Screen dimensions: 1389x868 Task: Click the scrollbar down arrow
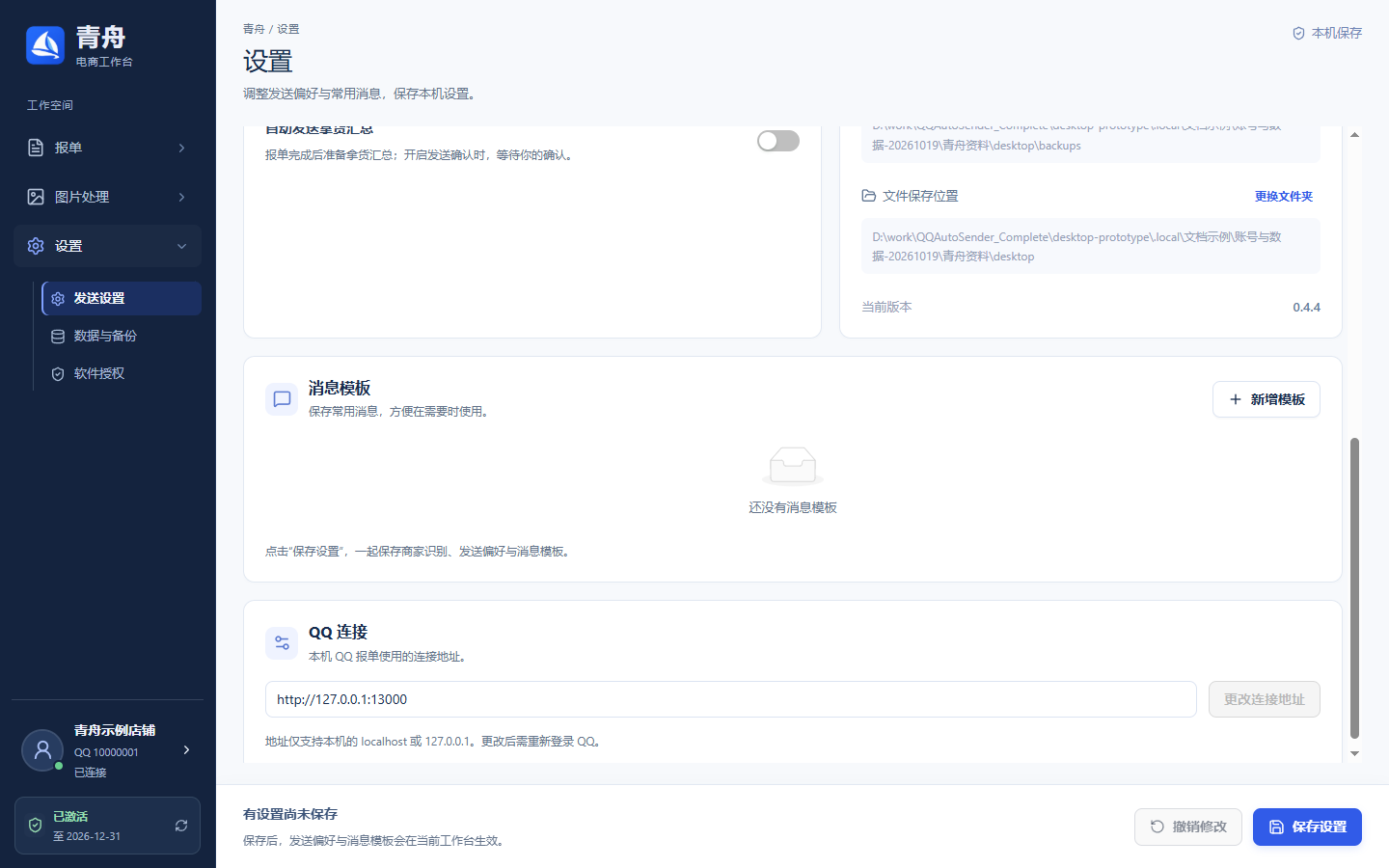click(x=1354, y=753)
